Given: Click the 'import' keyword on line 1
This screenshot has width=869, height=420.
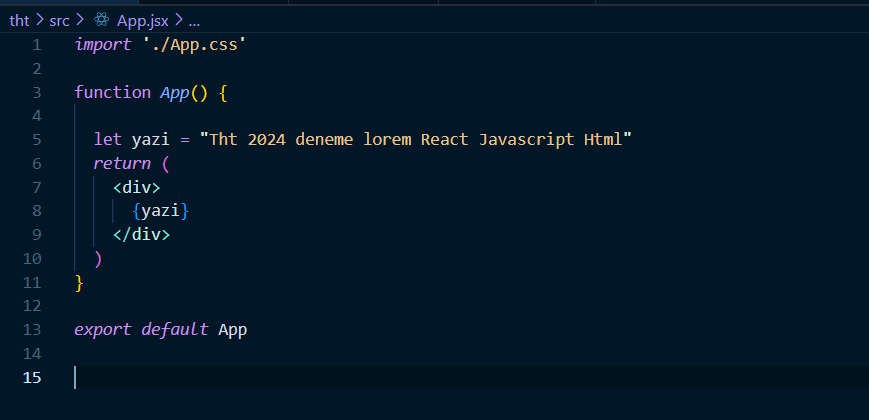Looking at the screenshot, I should (103, 45).
